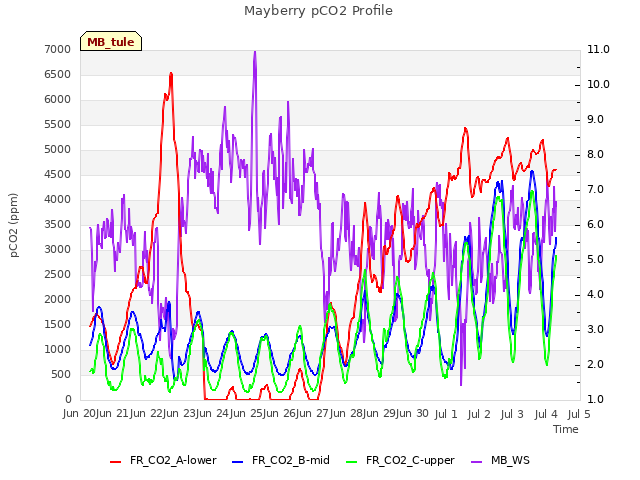Click the 5500 left axis tick
This screenshot has width=640, height=480.
pyautogui.click(x=58, y=124)
